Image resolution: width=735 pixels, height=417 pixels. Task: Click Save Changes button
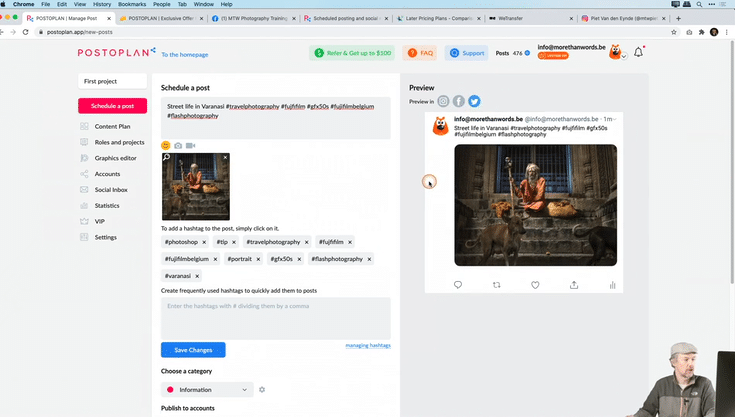pyautogui.click(x=193, y=350)
